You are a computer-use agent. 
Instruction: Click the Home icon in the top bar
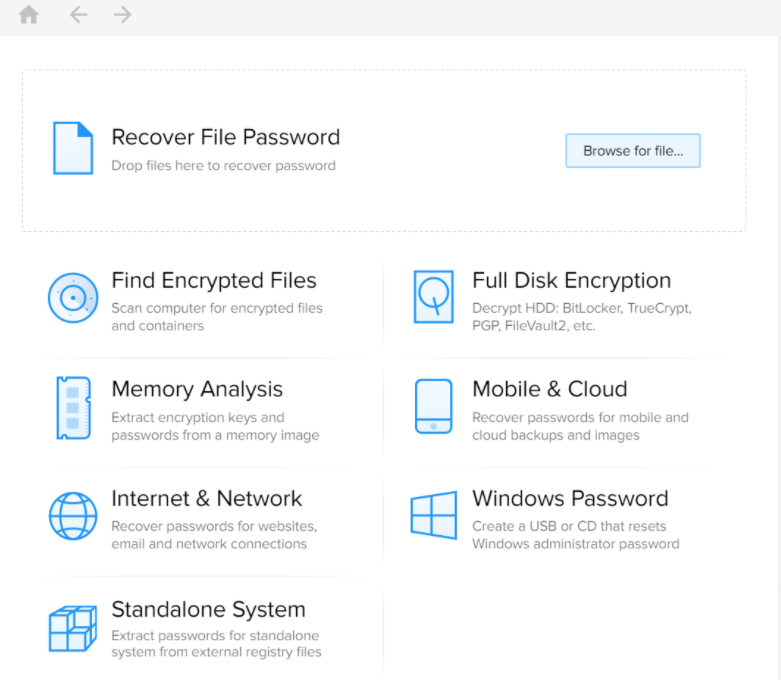click(29, 15)
